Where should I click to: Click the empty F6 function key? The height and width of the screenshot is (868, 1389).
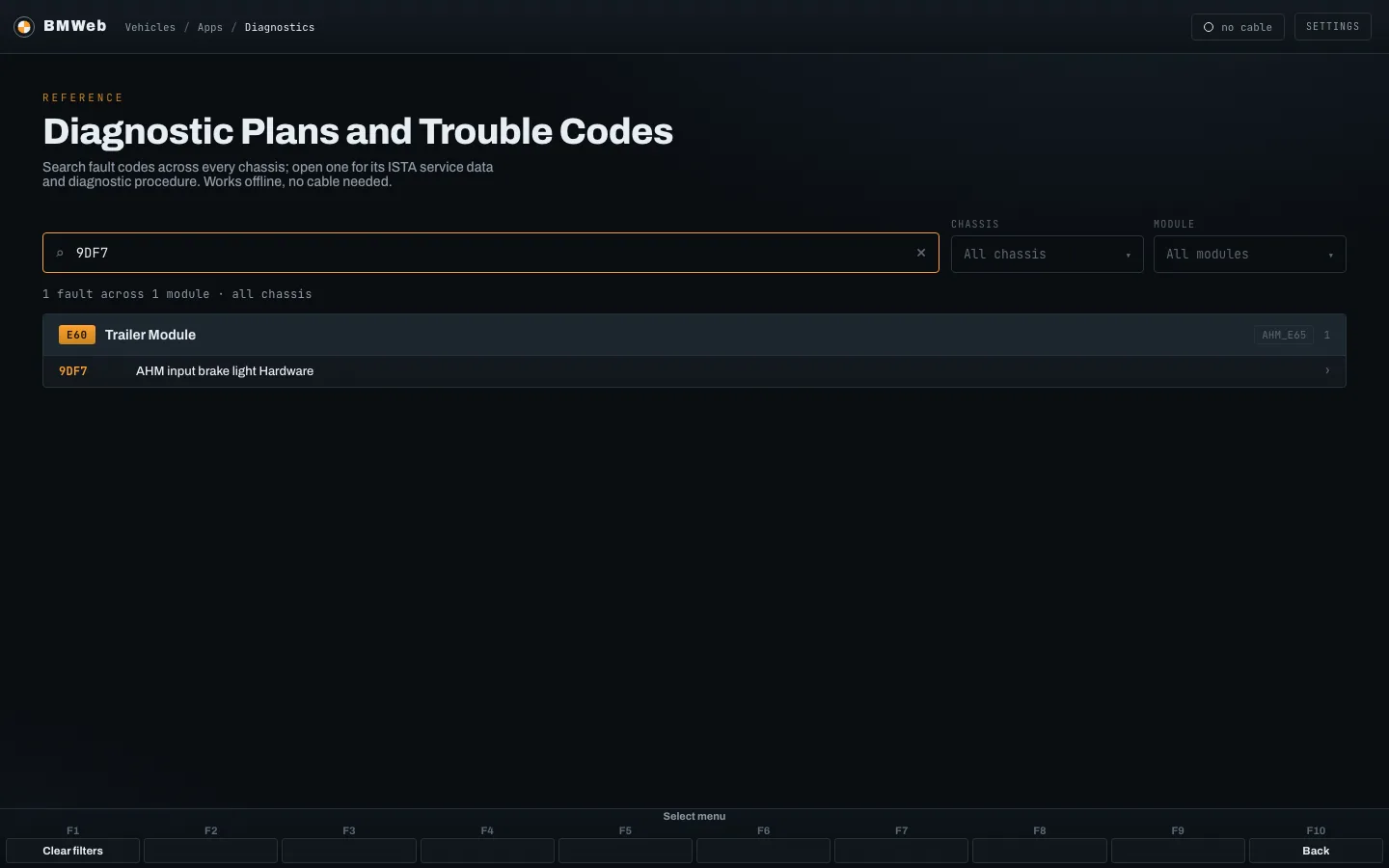point(764,851)
